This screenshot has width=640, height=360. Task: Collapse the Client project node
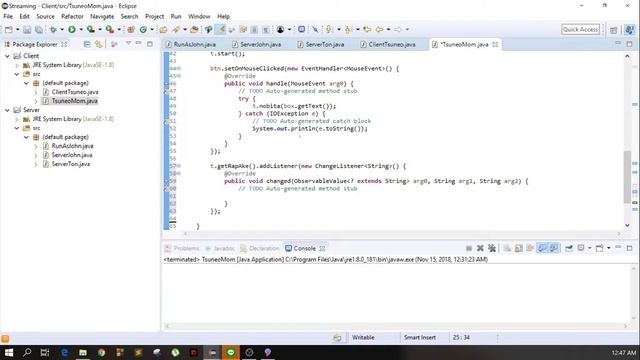click(x=7, y=56)
